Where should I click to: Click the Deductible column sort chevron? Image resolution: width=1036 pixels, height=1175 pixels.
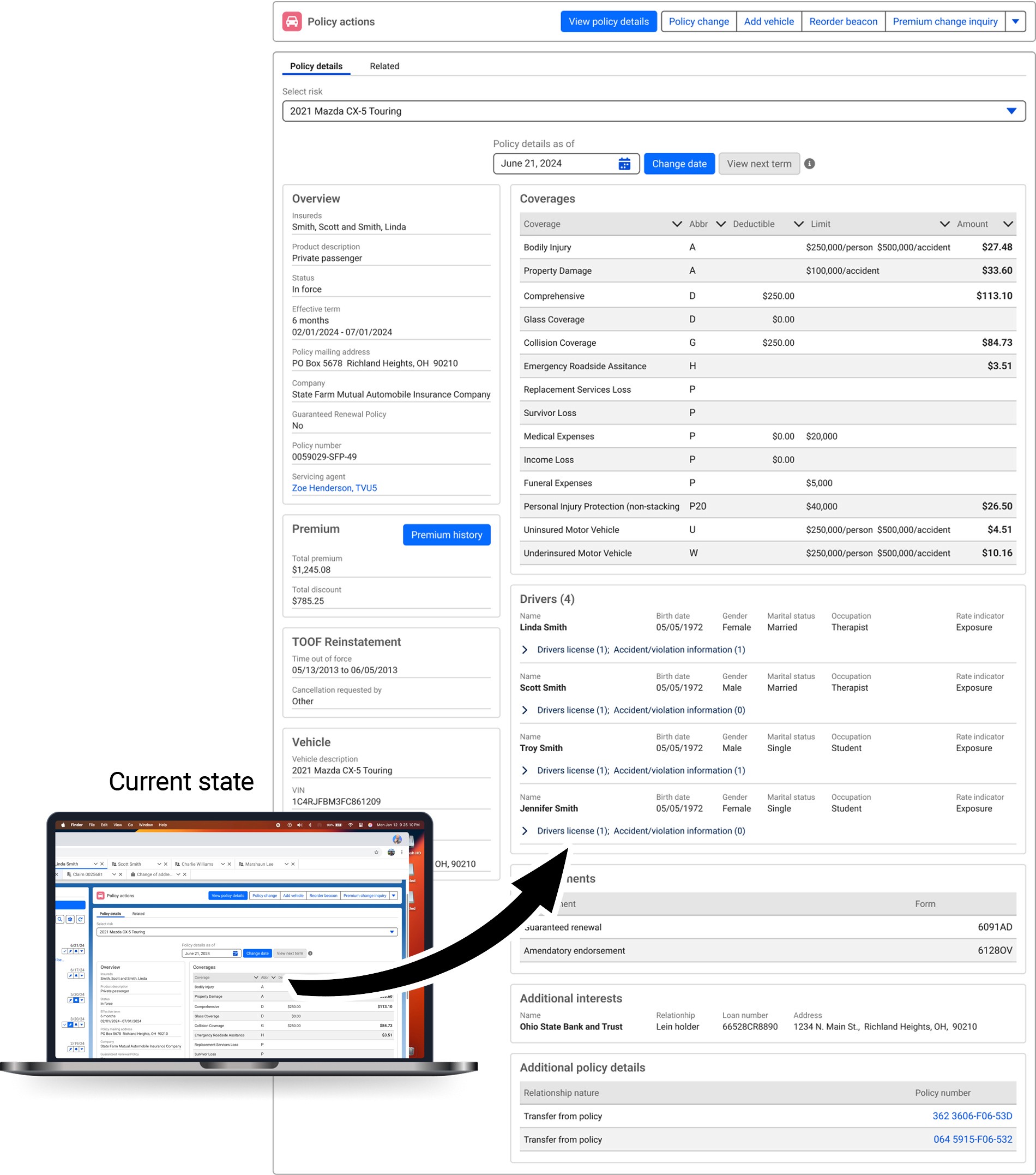pos(798,224)
